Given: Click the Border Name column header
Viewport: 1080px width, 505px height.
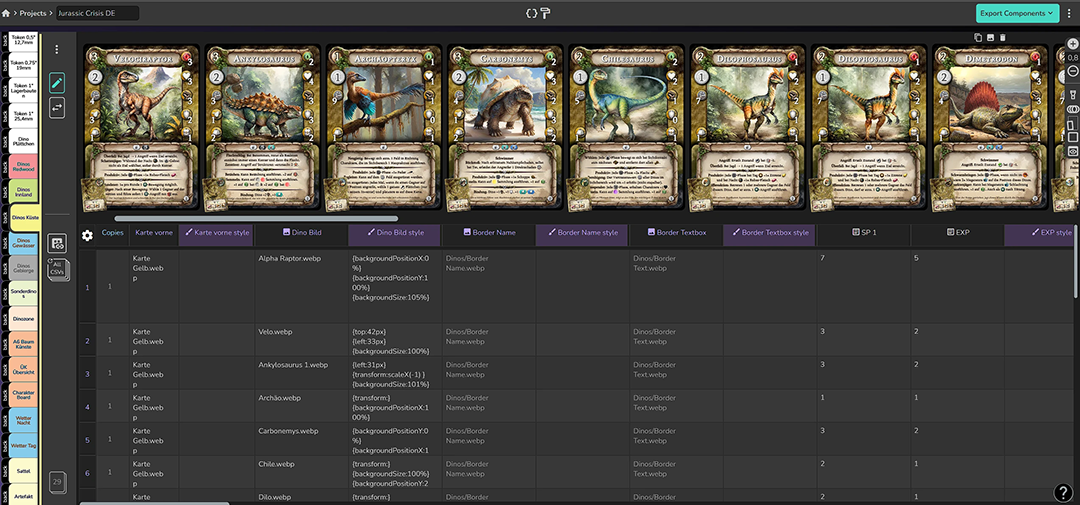Looking at the screenshot, I should (x=489, y=233).
